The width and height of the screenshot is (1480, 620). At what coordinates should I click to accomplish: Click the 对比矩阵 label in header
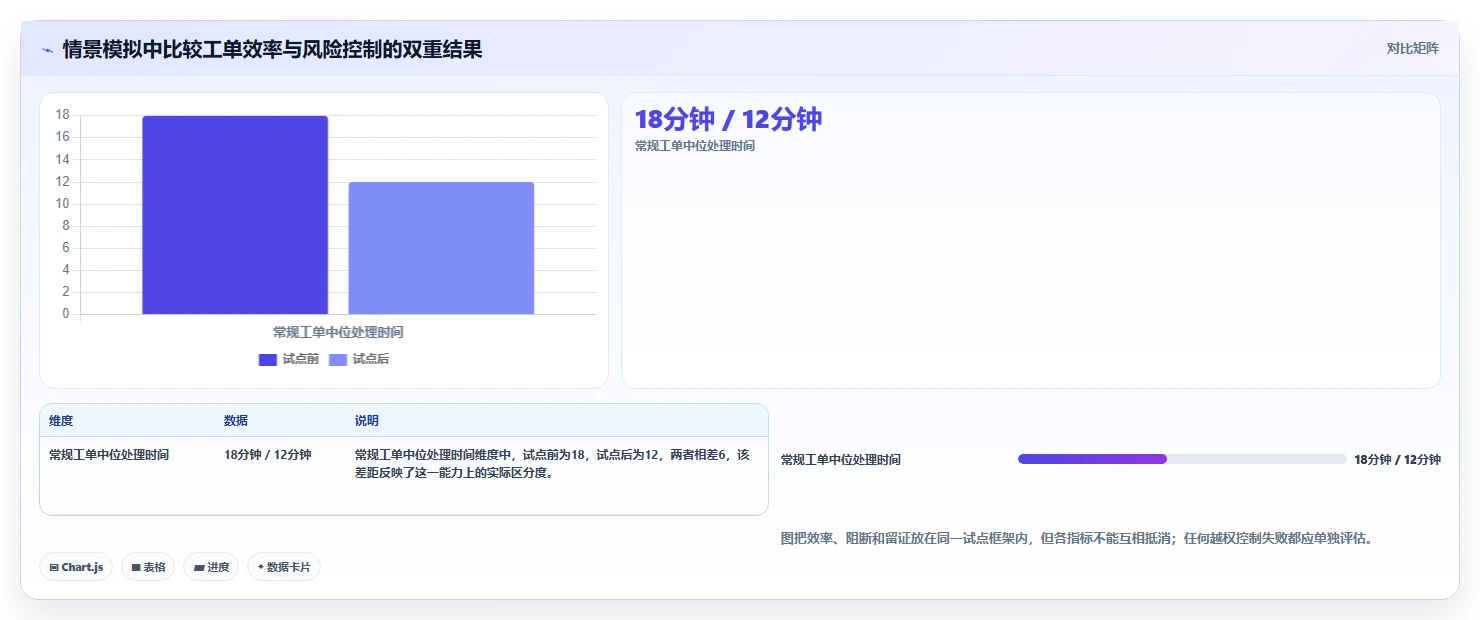tap(1413, 48)
